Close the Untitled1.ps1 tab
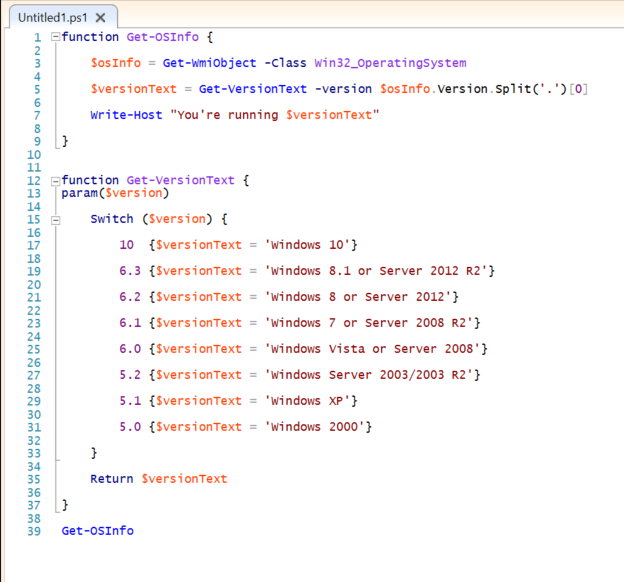Screen dimensions: 624x582 tap(103, 18)
